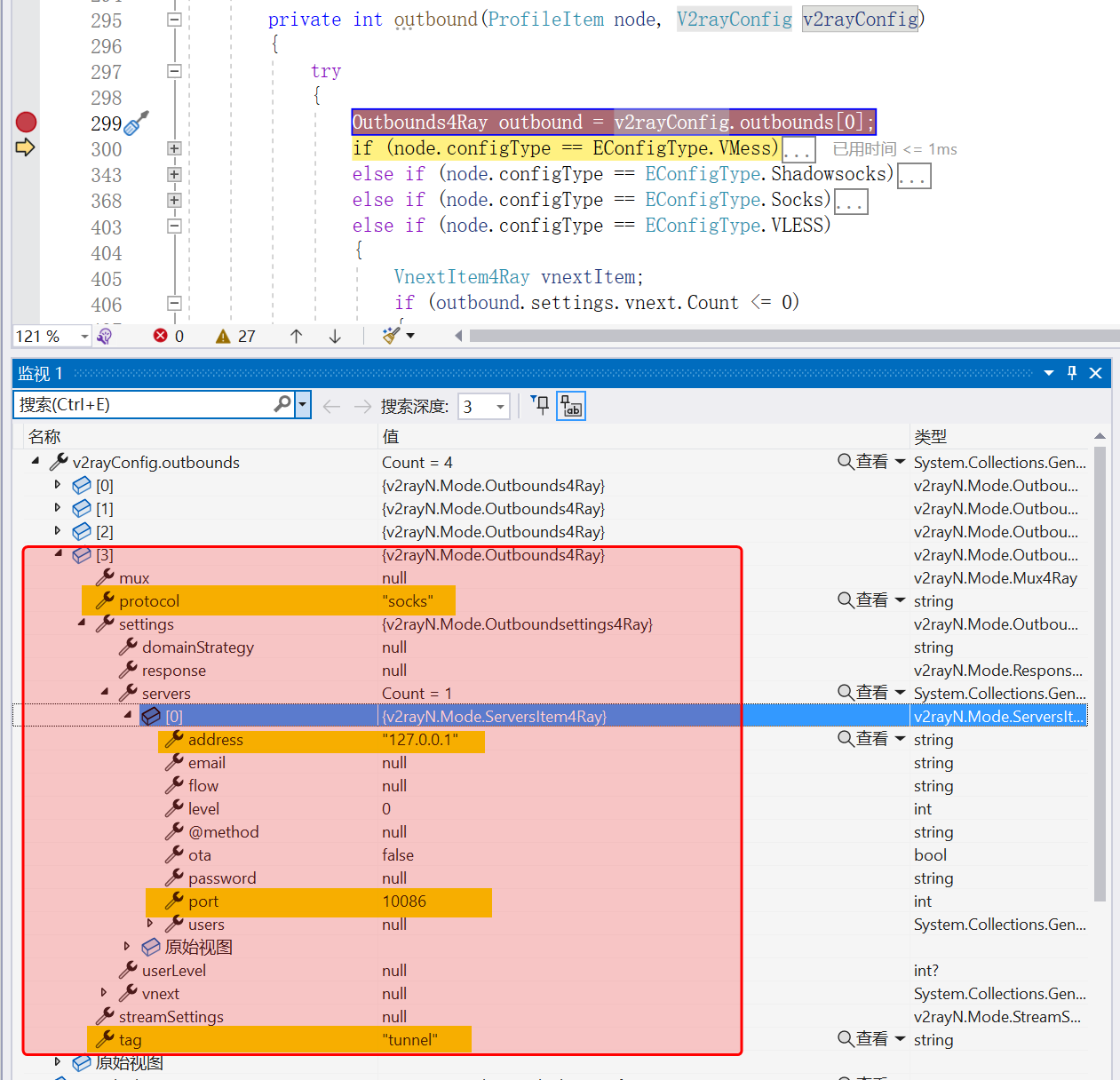
Task: Click the 类型 column header
Action: pyautogui.click(x=930, y=436)
